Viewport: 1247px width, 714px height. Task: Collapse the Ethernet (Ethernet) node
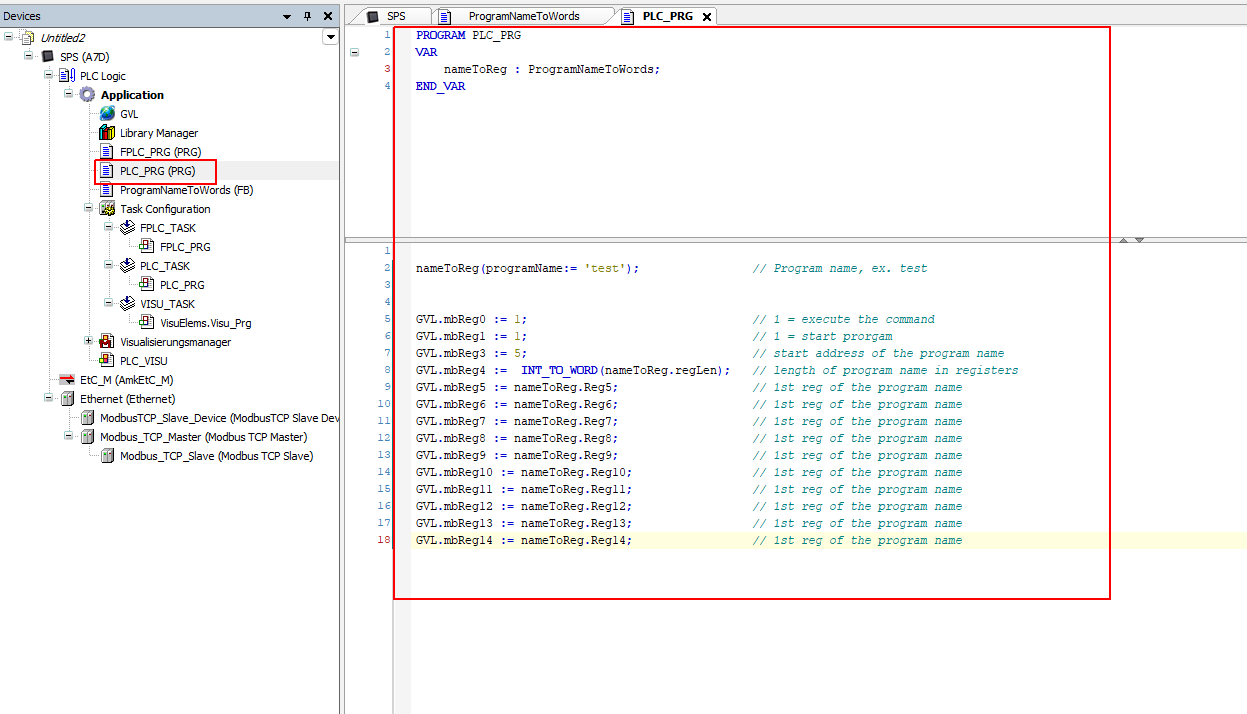[x=50, y=398]
